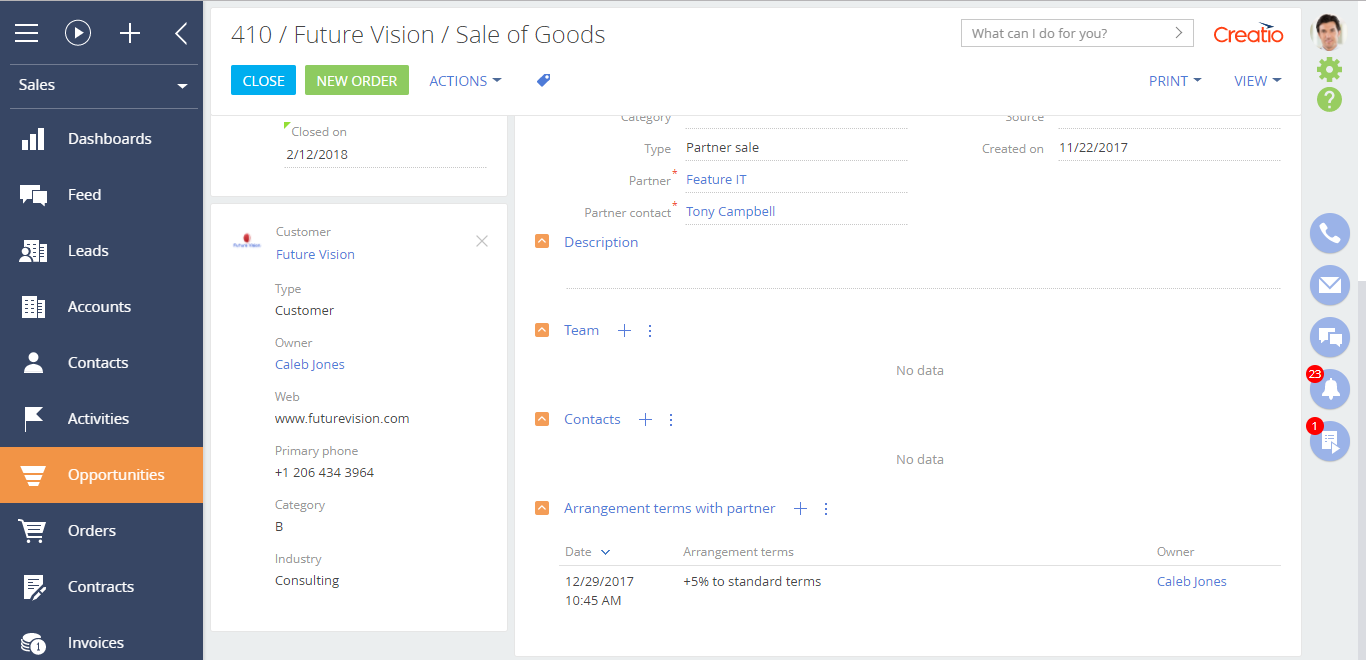
Task: Open the PRINT dropdown
Action: point(1175,81)
